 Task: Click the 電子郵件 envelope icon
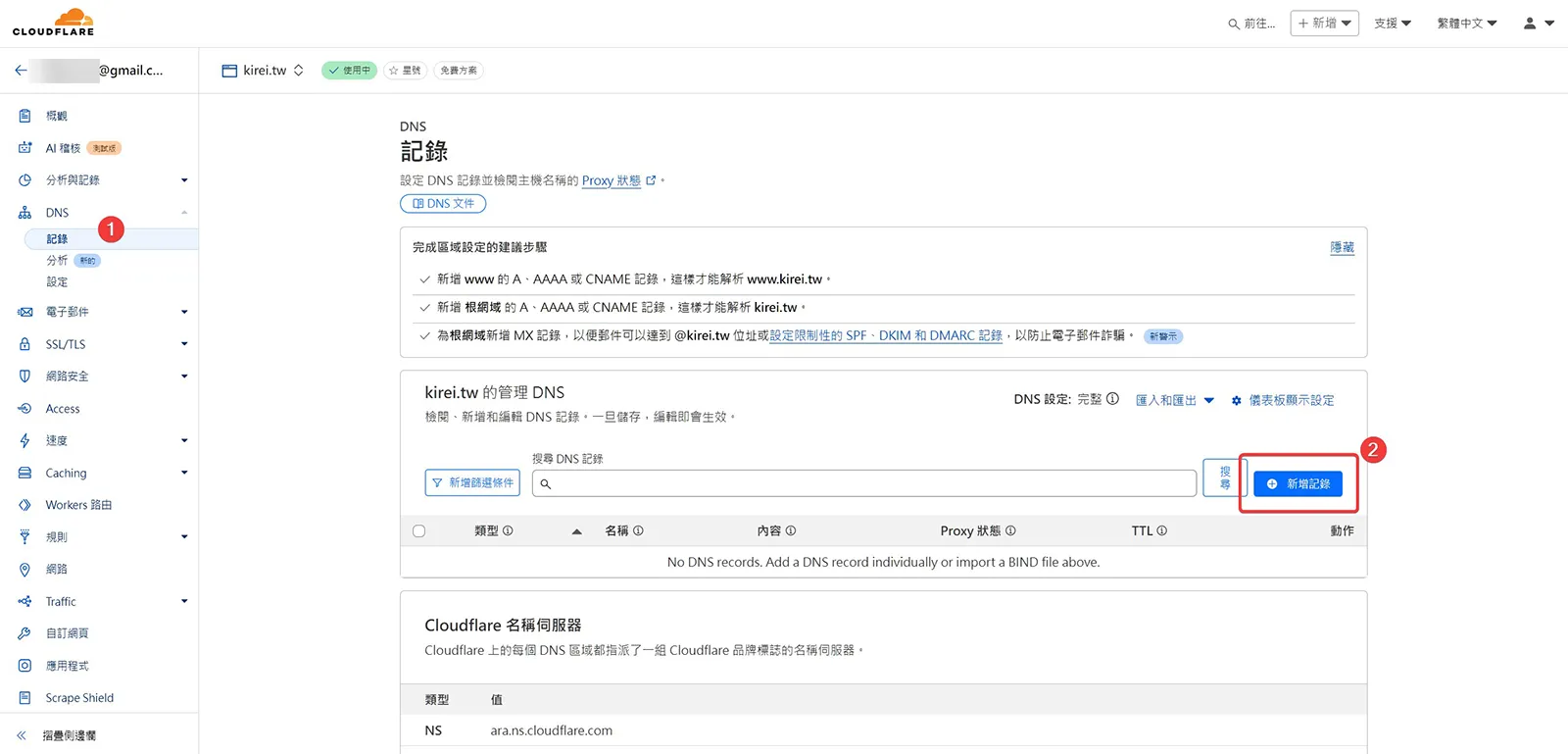[x=25, y=312]
